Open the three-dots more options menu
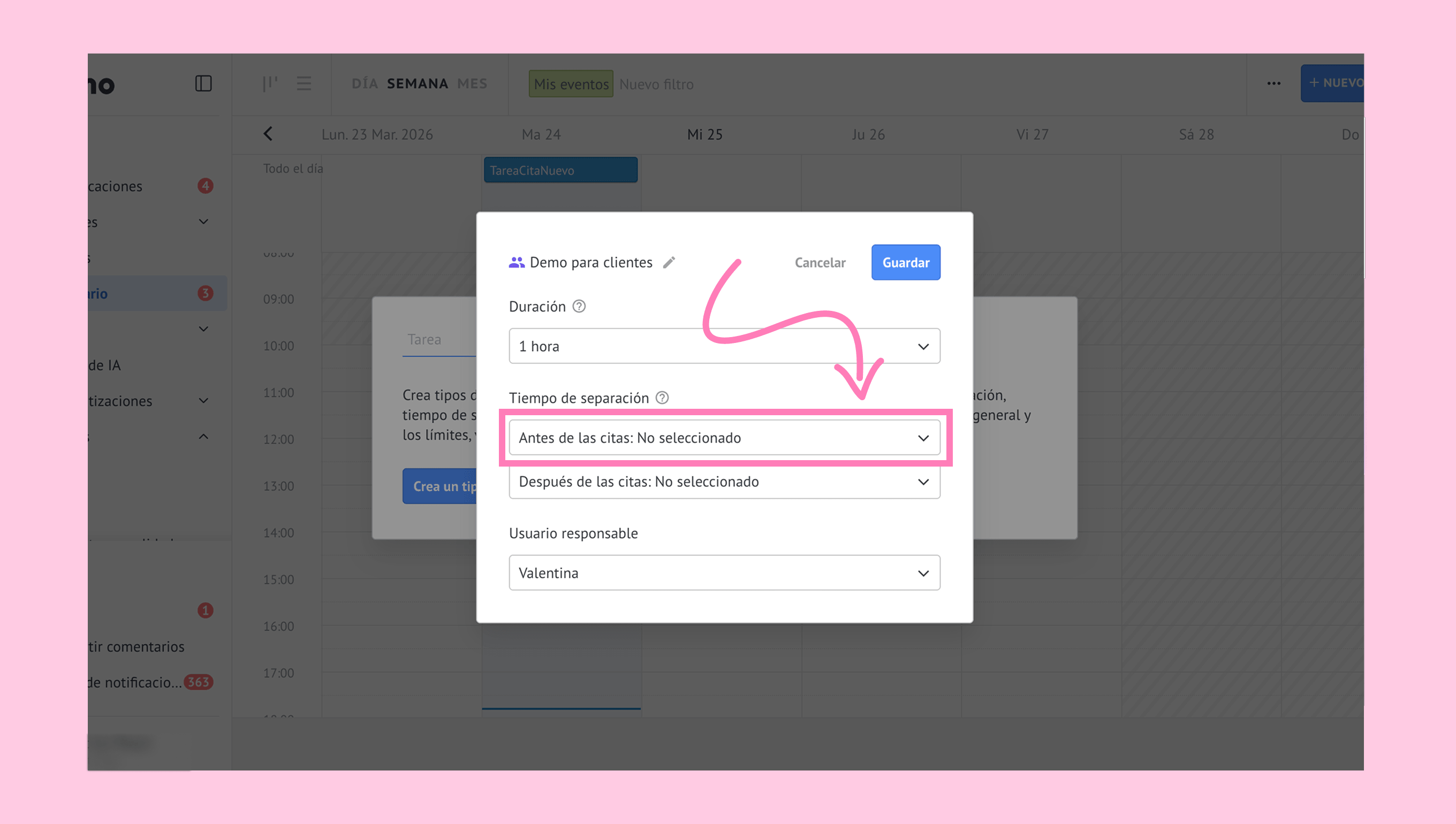The image size is (1456, 824). coord(1273,84)
